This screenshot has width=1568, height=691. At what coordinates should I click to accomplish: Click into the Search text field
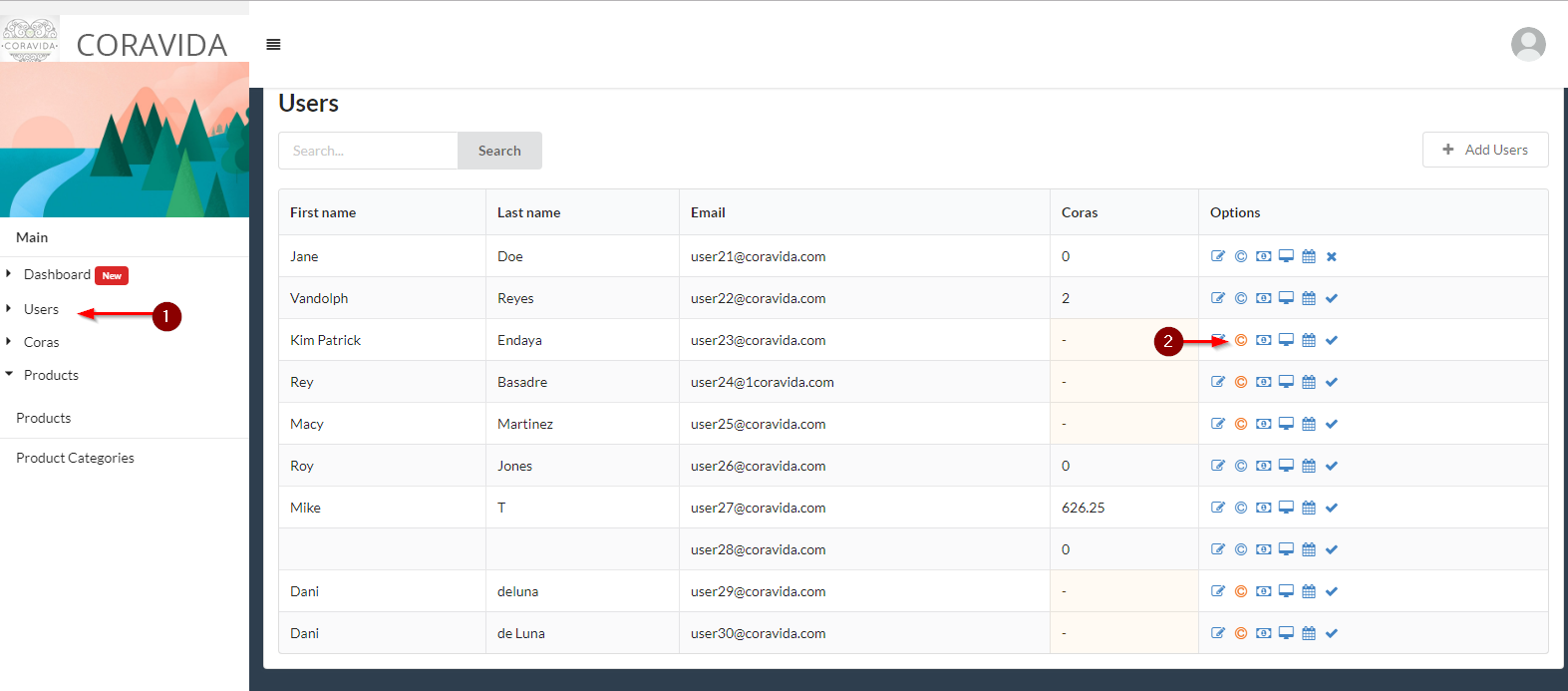pyautogui.click(x=368, y=151)
